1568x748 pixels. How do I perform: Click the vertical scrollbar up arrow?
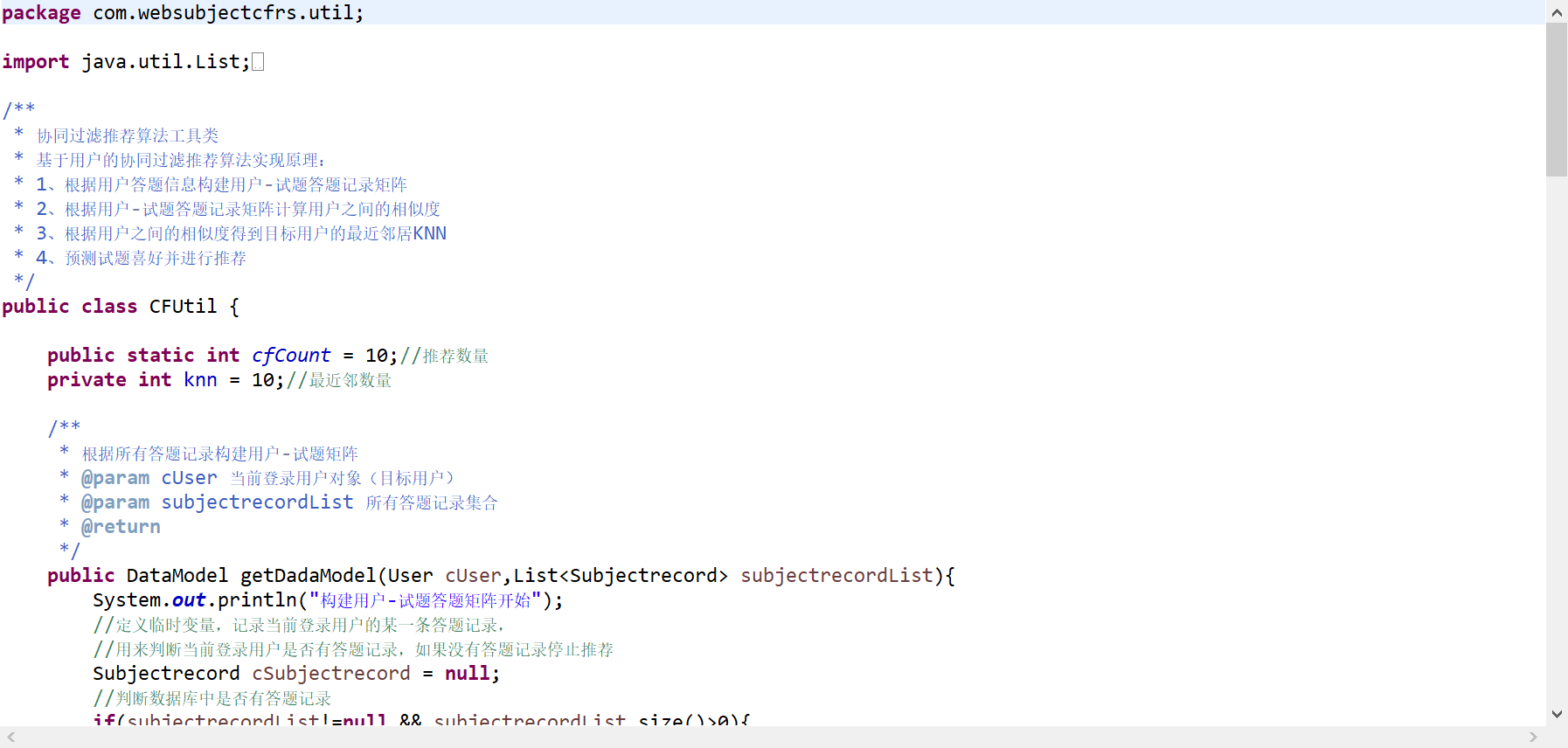pos(1557,12)
